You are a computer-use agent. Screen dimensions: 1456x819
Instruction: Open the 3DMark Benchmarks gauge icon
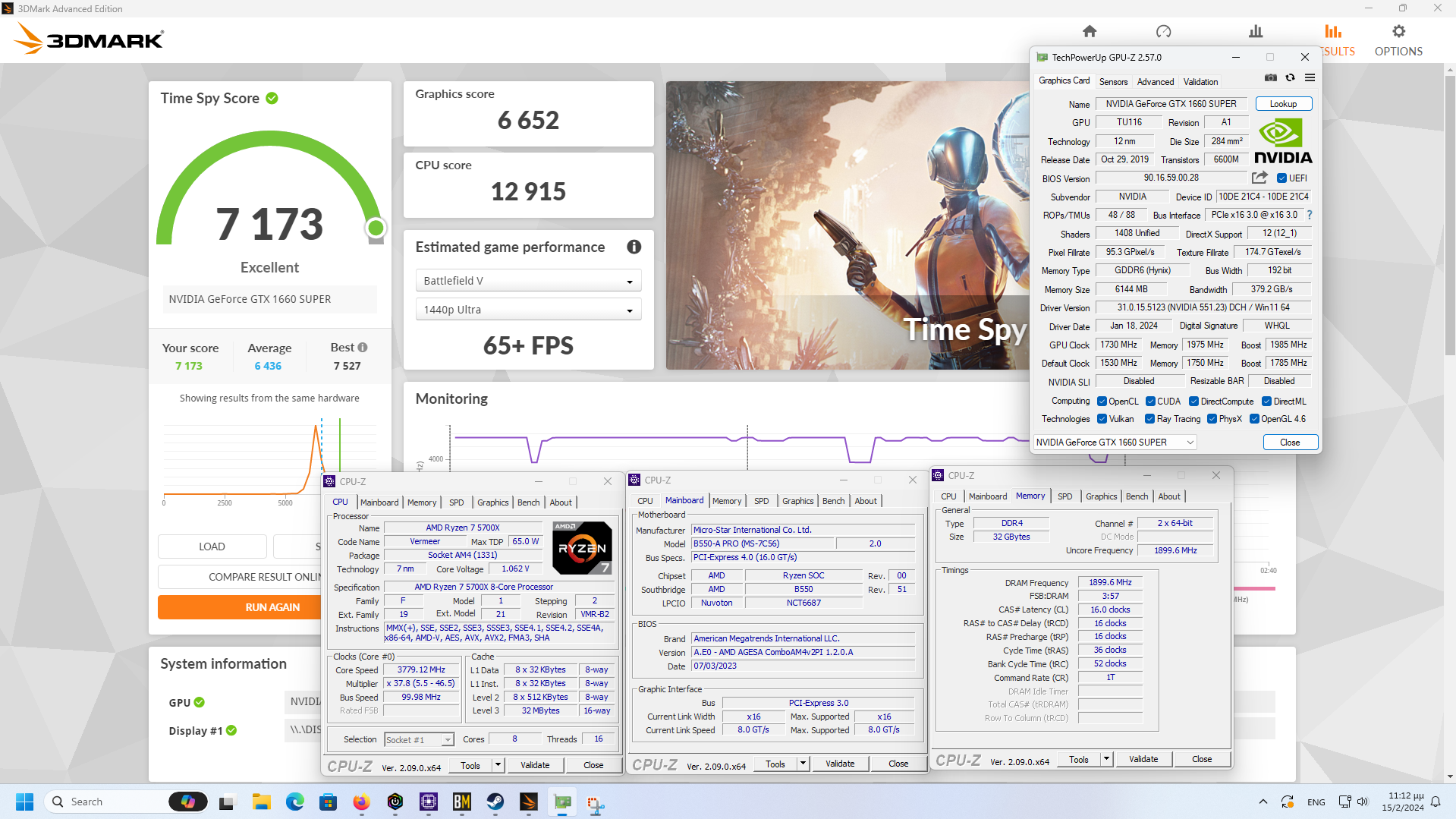pyautogui.click(x=1163, y=31)
